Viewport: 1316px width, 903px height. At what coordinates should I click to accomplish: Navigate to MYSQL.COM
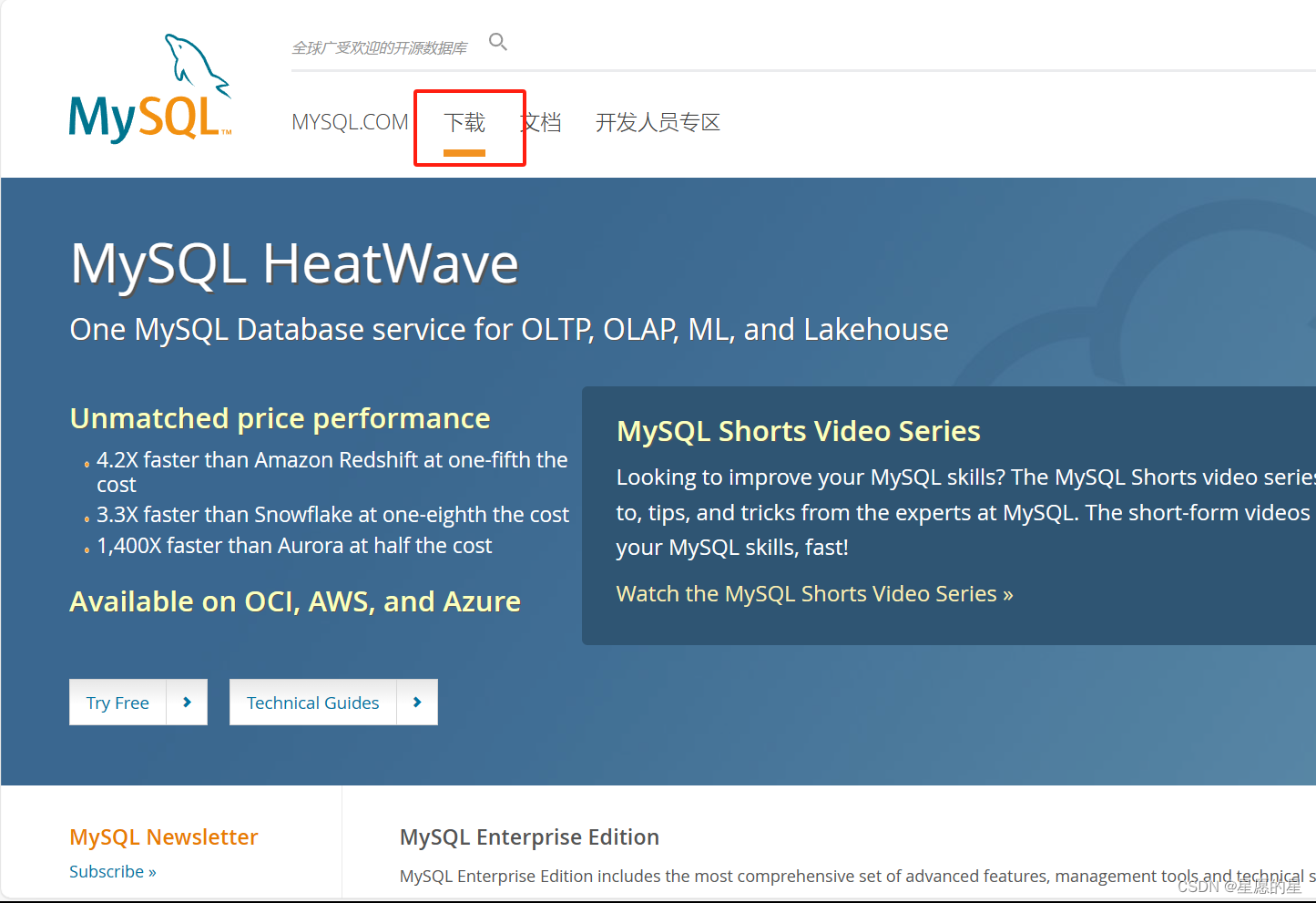pyautogui.click(x=350, y=120)
